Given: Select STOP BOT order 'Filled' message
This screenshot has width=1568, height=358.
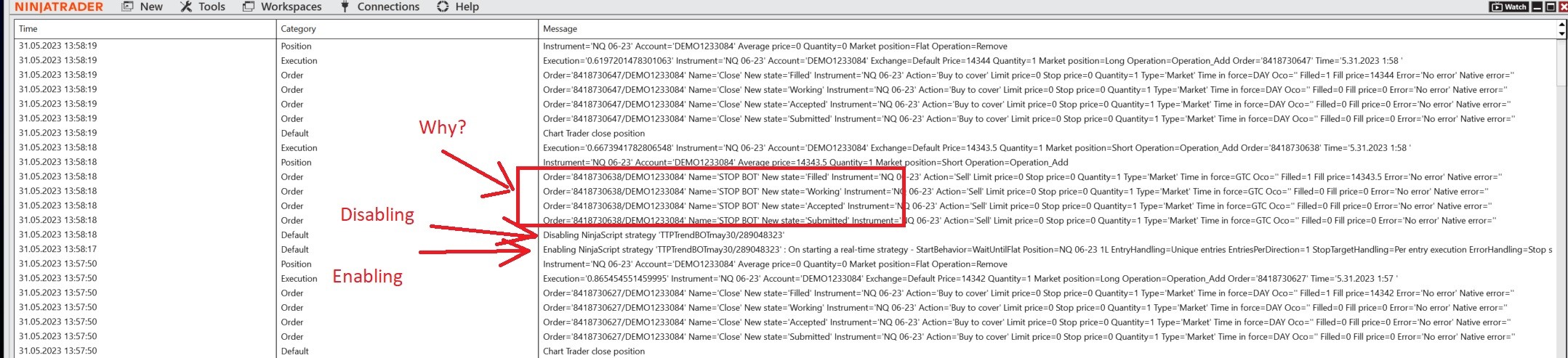Looking at the screenshot, I should point(1023,177).
